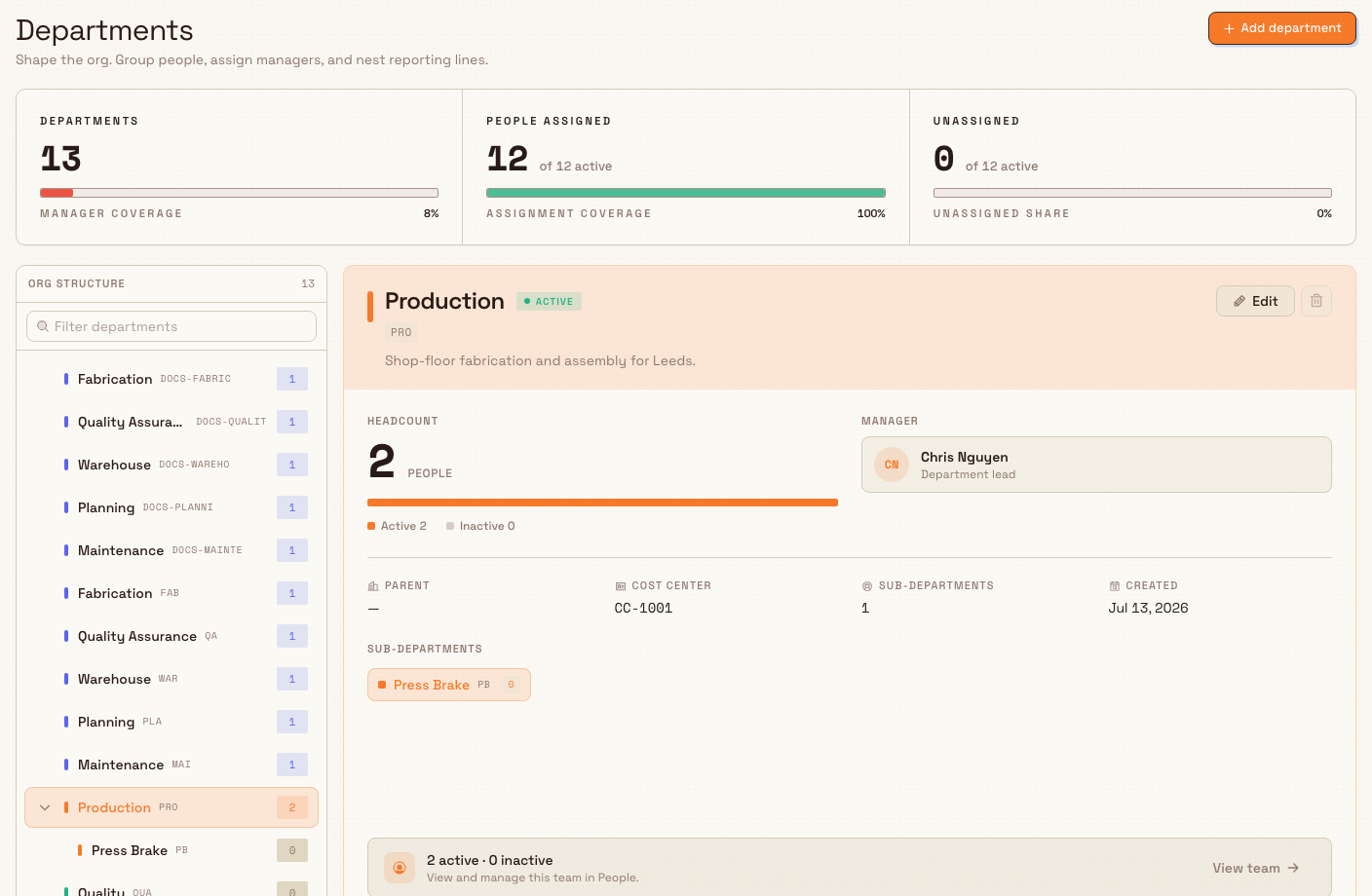Click the Sub-departments icon
The image size is (1372, 896).
click(x=867, y=586)
